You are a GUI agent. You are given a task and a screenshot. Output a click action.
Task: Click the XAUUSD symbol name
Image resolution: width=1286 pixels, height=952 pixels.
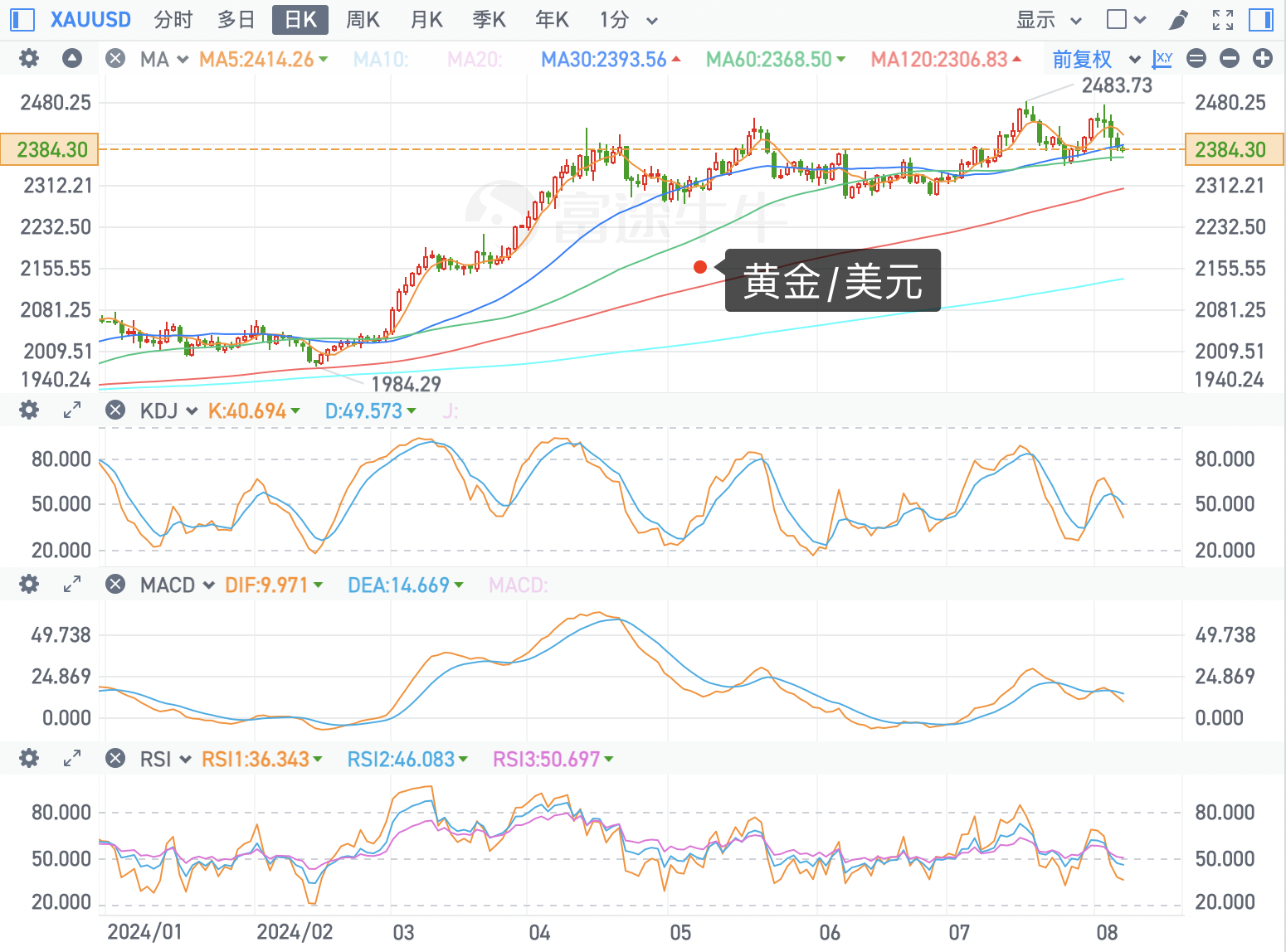point(90,19)
